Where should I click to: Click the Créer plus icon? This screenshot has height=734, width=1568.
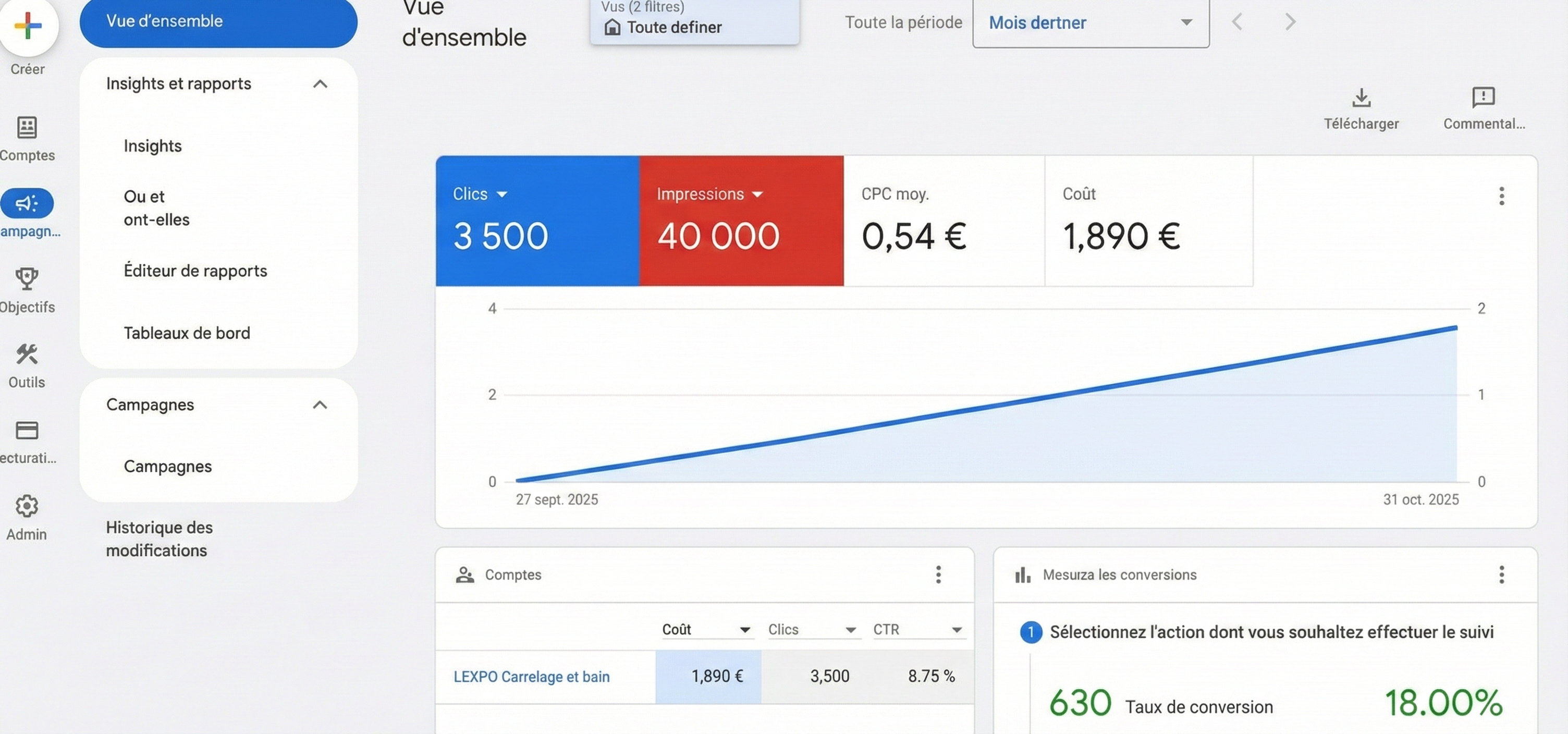tap(27, 26)
